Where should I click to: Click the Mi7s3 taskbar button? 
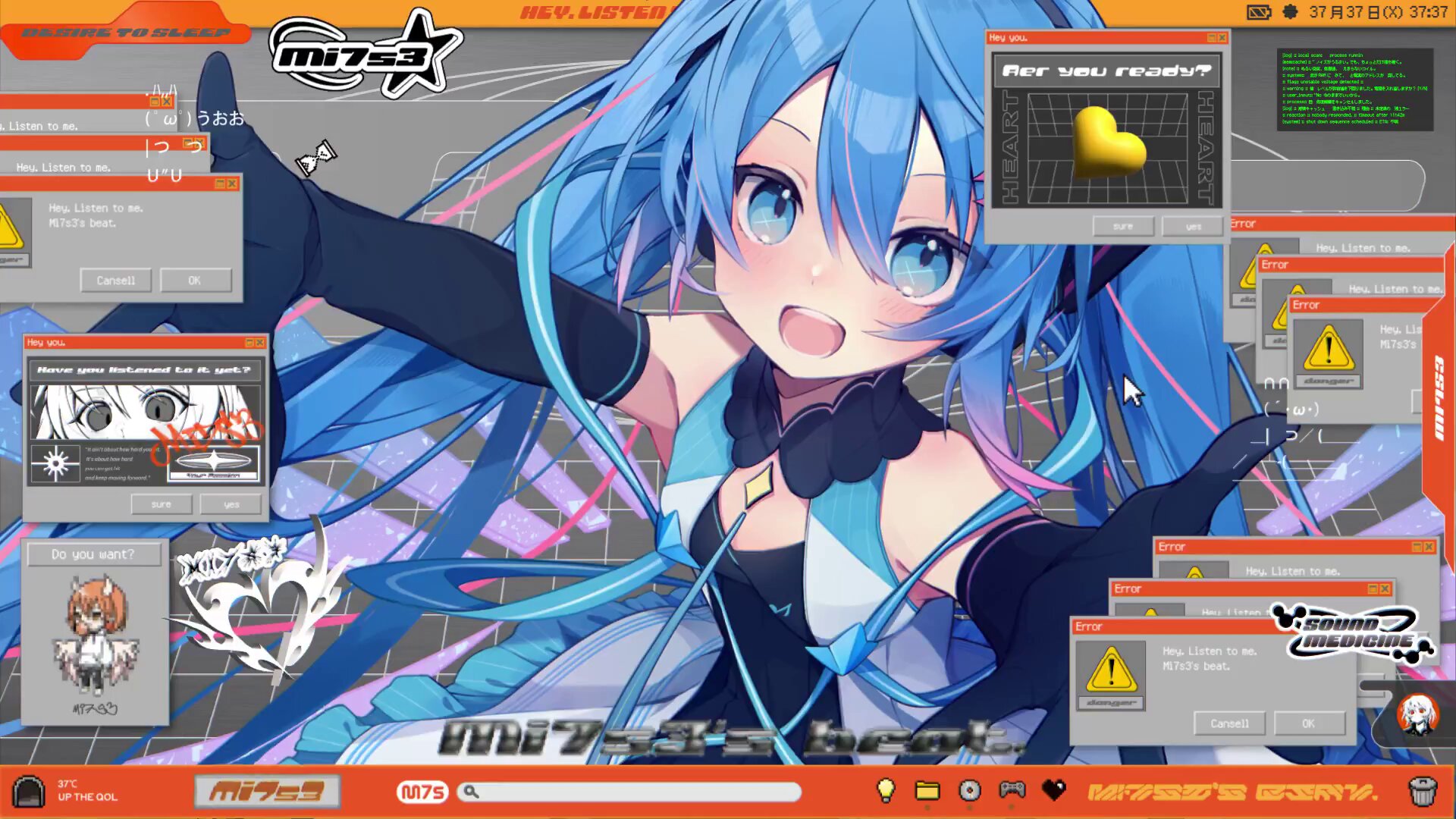click(267, 792)
